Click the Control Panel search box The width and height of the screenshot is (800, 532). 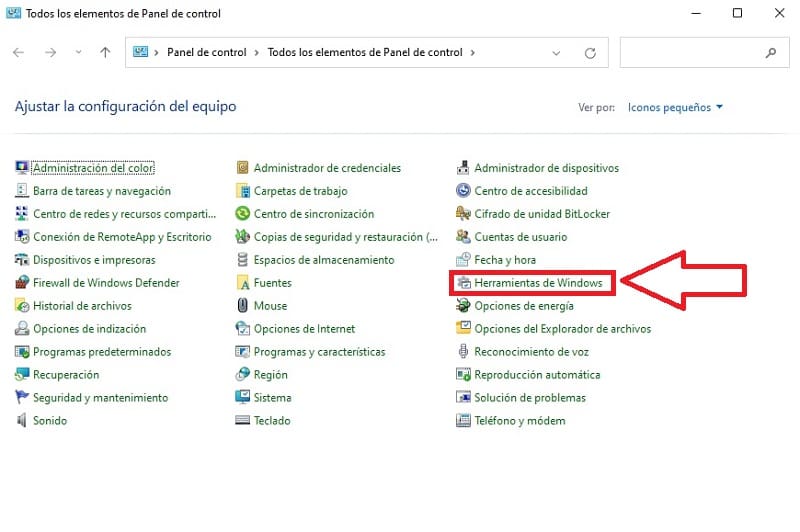(x=704, y=52)
